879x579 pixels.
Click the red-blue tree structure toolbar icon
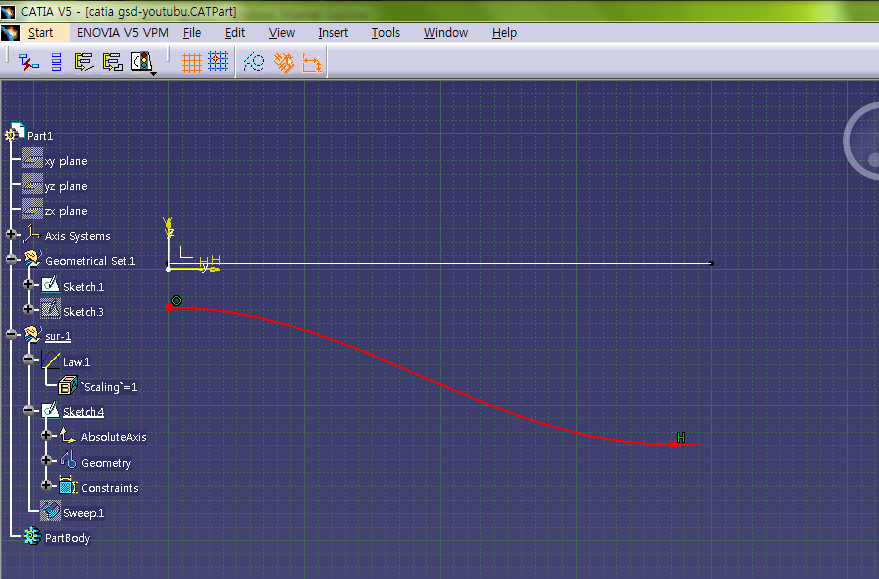pos(28,63)
